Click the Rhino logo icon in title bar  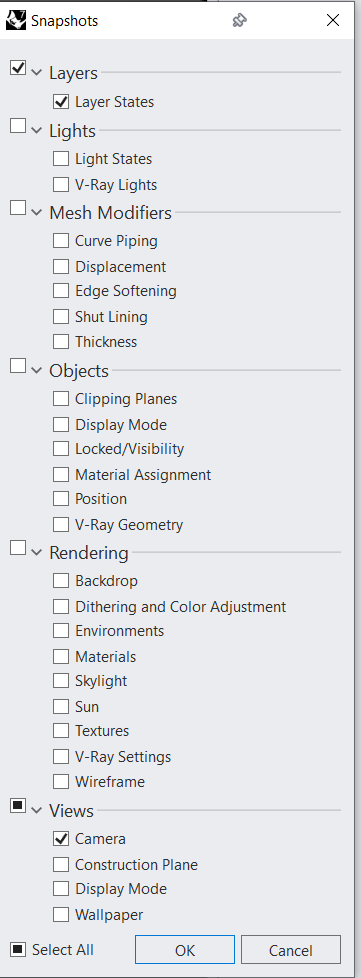[x=16, y=21]
